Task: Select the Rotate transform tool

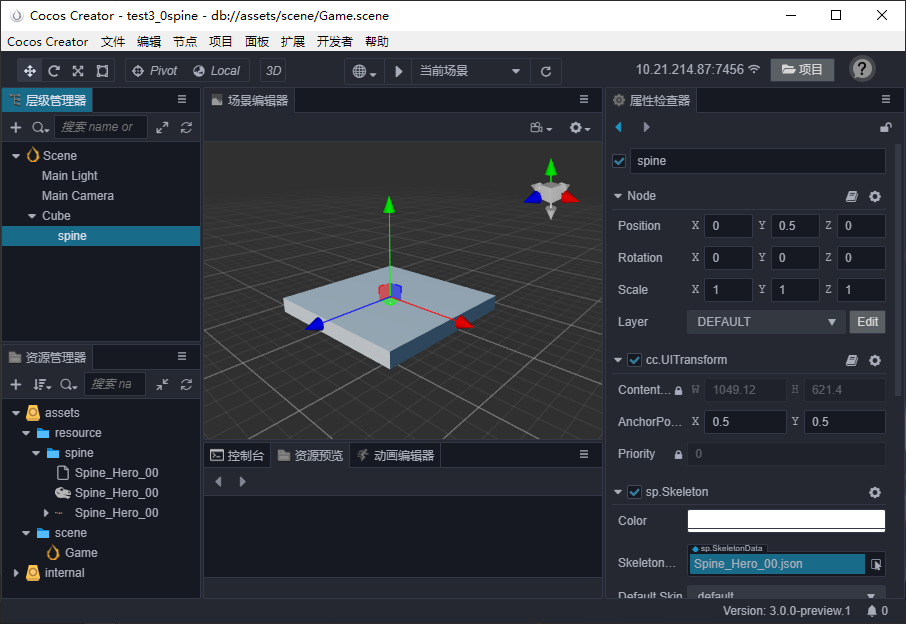Action: (x=54, y=70)
